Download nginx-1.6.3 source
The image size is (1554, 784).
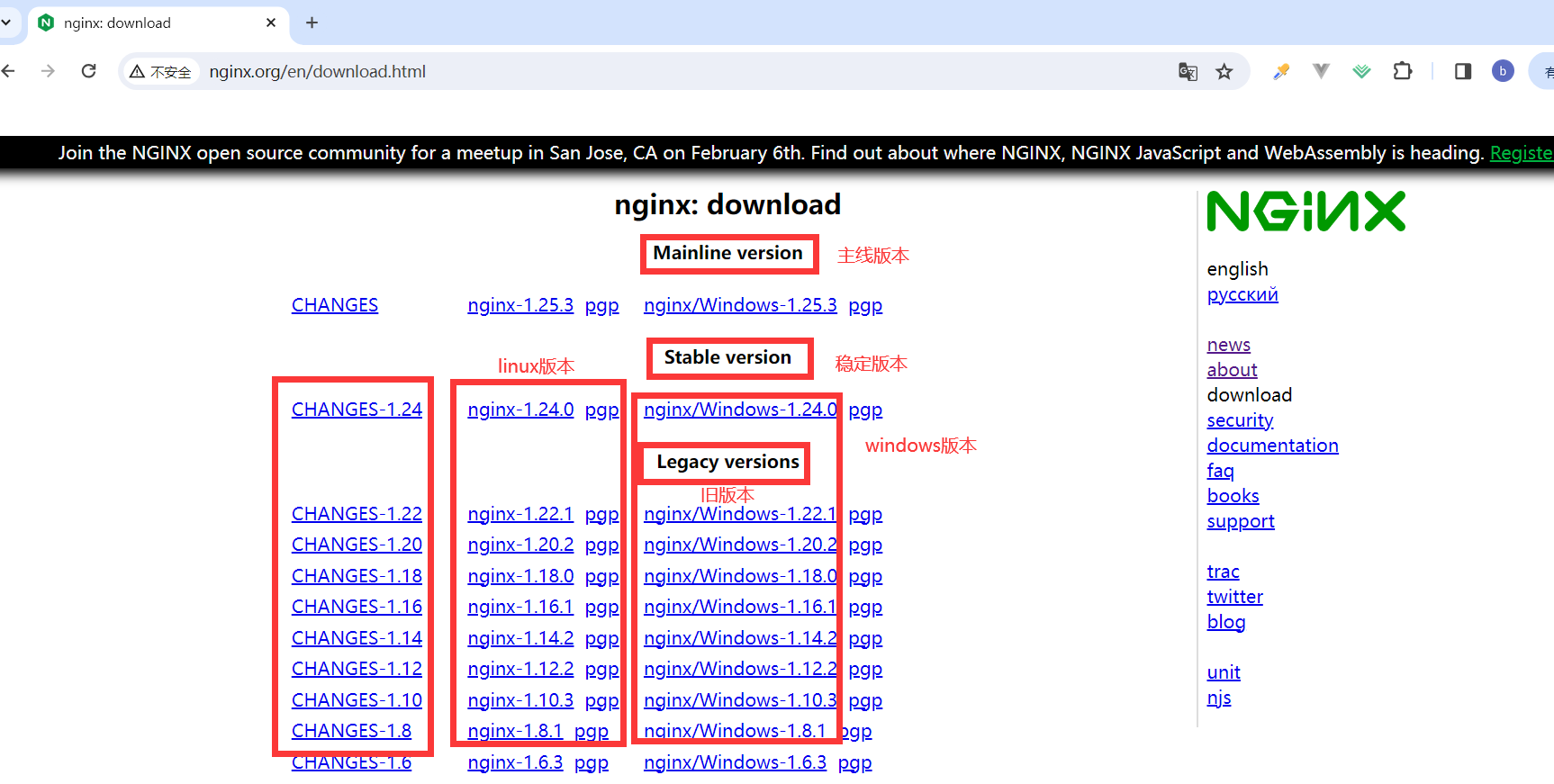coord(515,762)
